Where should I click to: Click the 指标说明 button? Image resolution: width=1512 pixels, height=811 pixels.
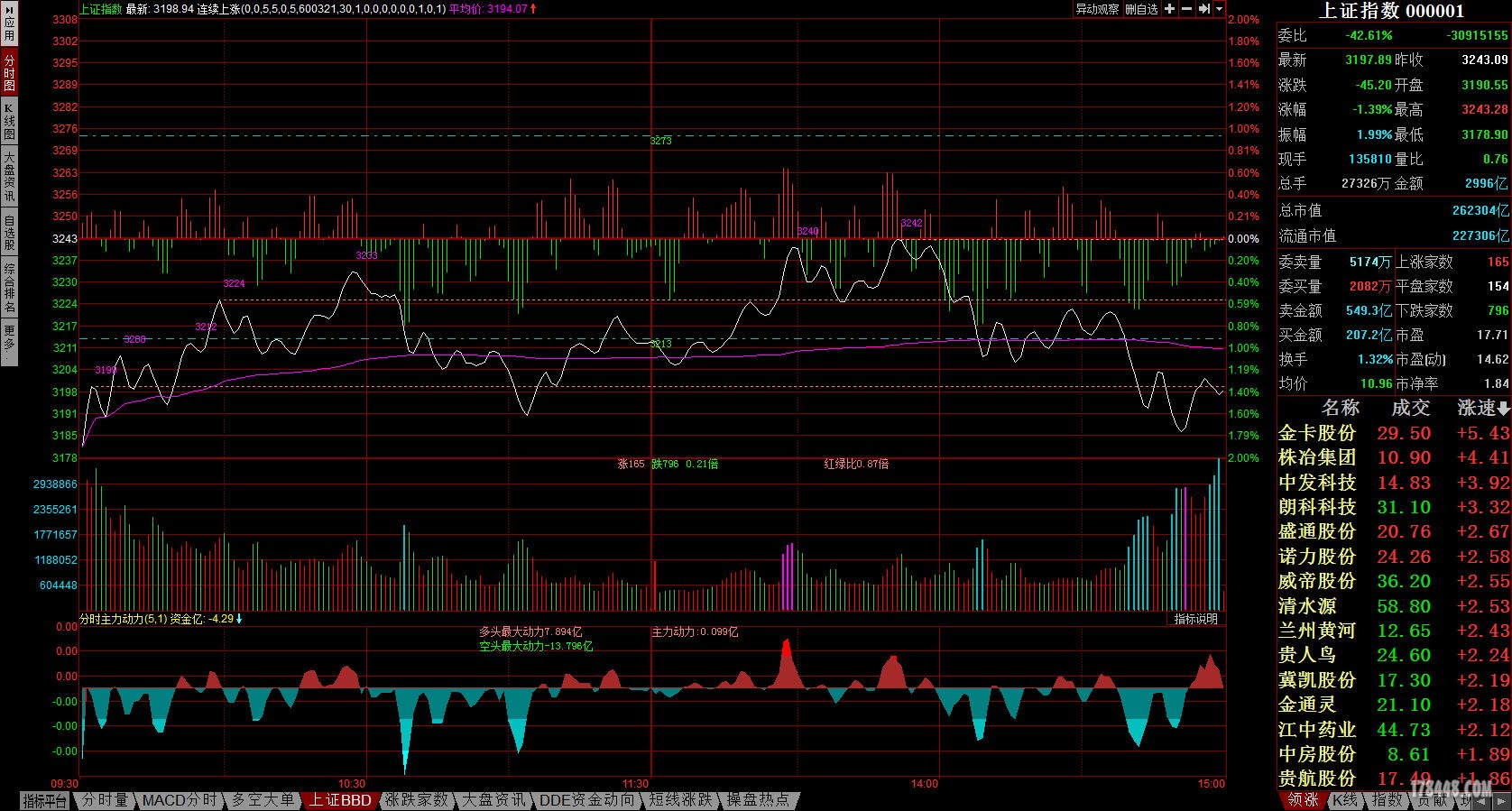click(x=1196, y=619)
